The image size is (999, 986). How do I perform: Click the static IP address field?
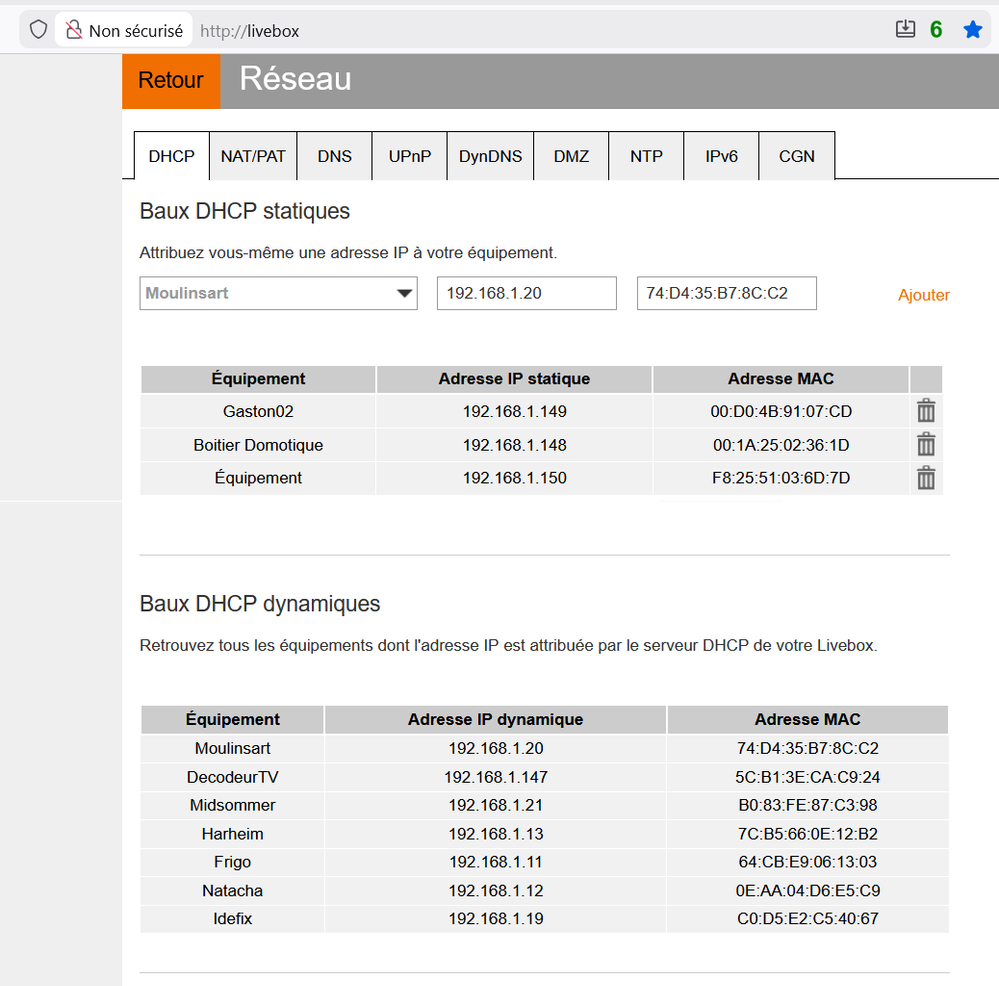(x=526, y=294)
